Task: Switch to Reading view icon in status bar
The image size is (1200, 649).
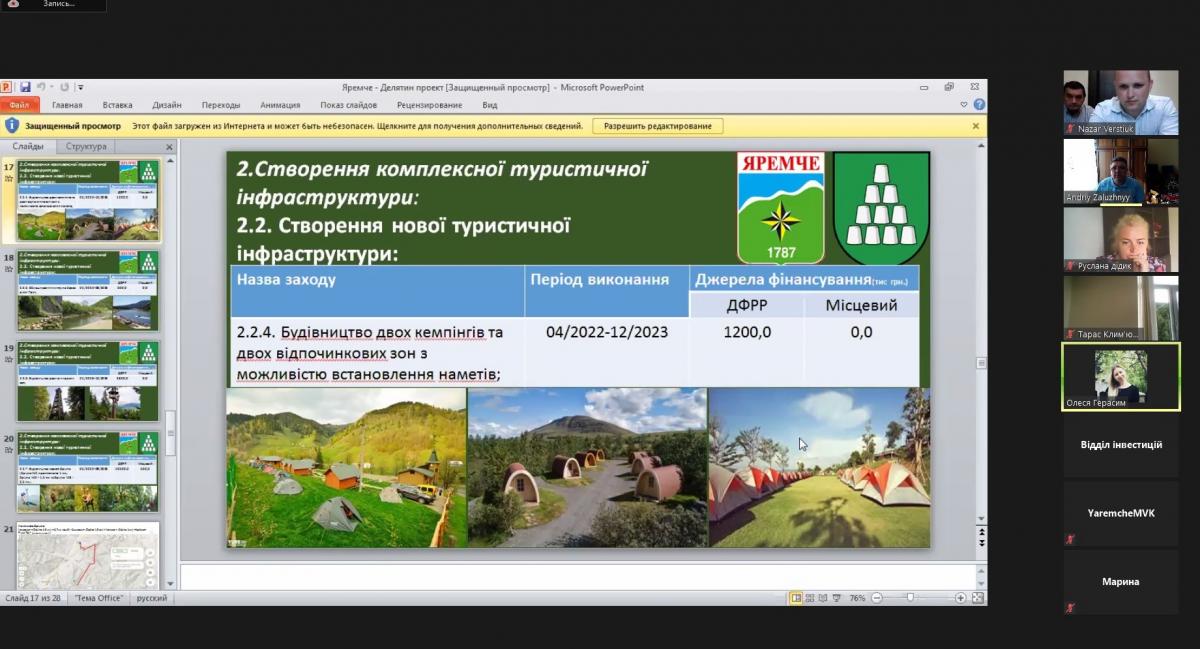Action: coord(824,598)
